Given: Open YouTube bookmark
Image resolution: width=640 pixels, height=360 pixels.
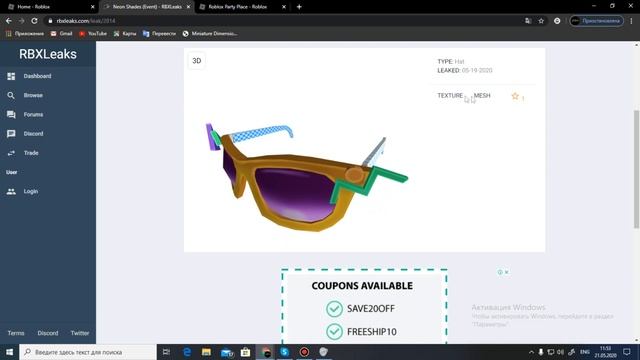Looking at the screenshot, I should point(93,33).
